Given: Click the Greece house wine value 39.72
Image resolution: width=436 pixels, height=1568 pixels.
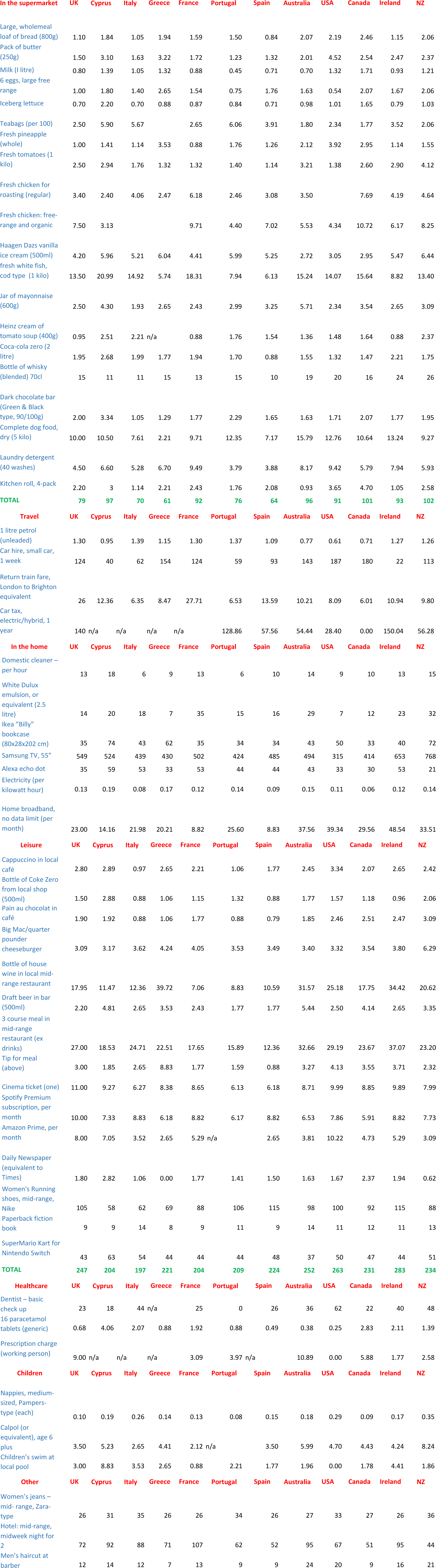Looking at the screenshot, I should [164, 988].
